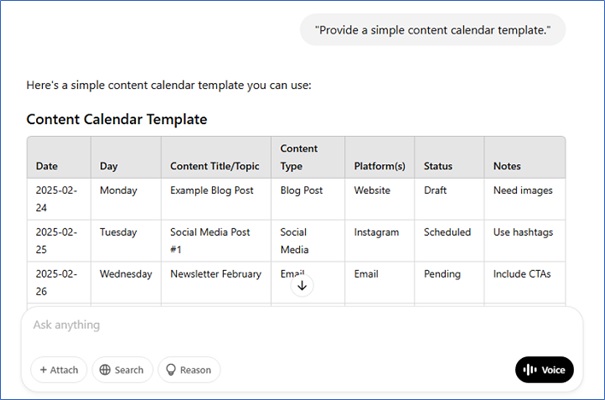Toggle the Reason lightbulb option

point(188,370)
